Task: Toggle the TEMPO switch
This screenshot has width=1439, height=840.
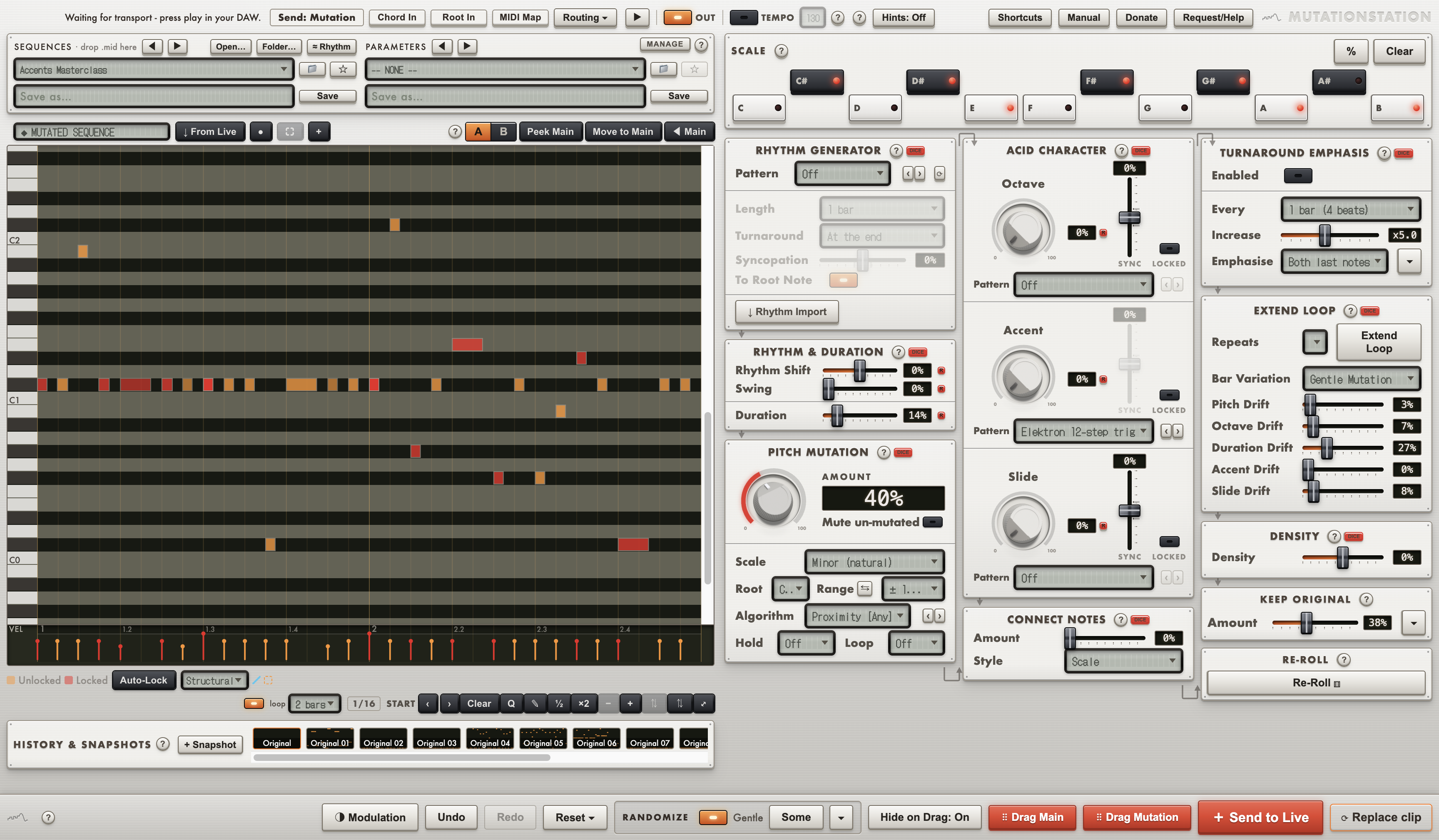Action: [x=744, y=17]
